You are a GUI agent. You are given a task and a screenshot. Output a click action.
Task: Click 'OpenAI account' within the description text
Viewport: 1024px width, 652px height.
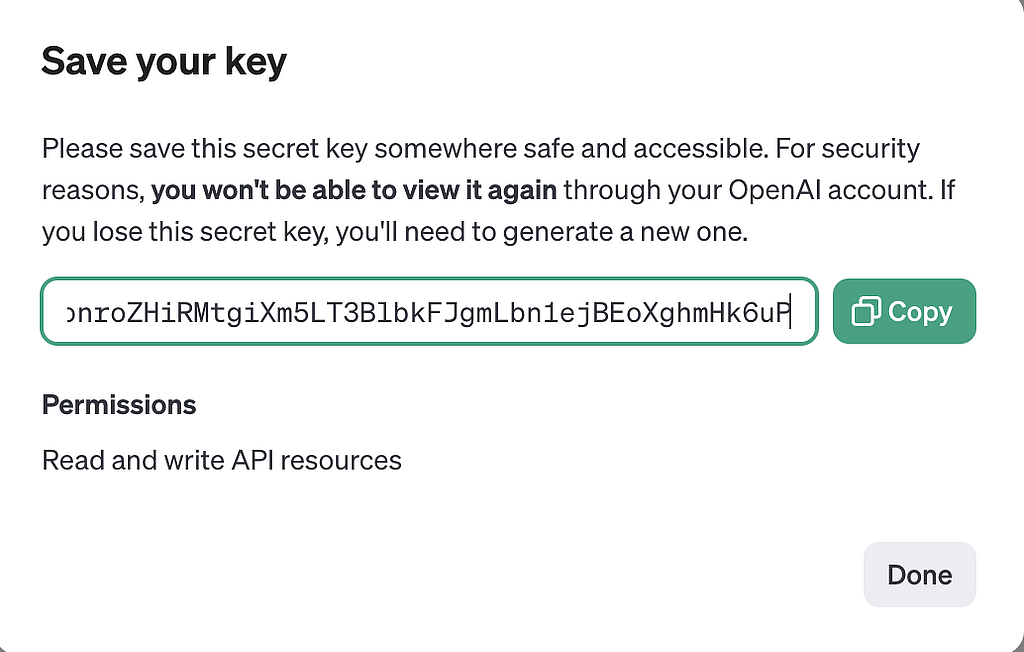(835, 189)
